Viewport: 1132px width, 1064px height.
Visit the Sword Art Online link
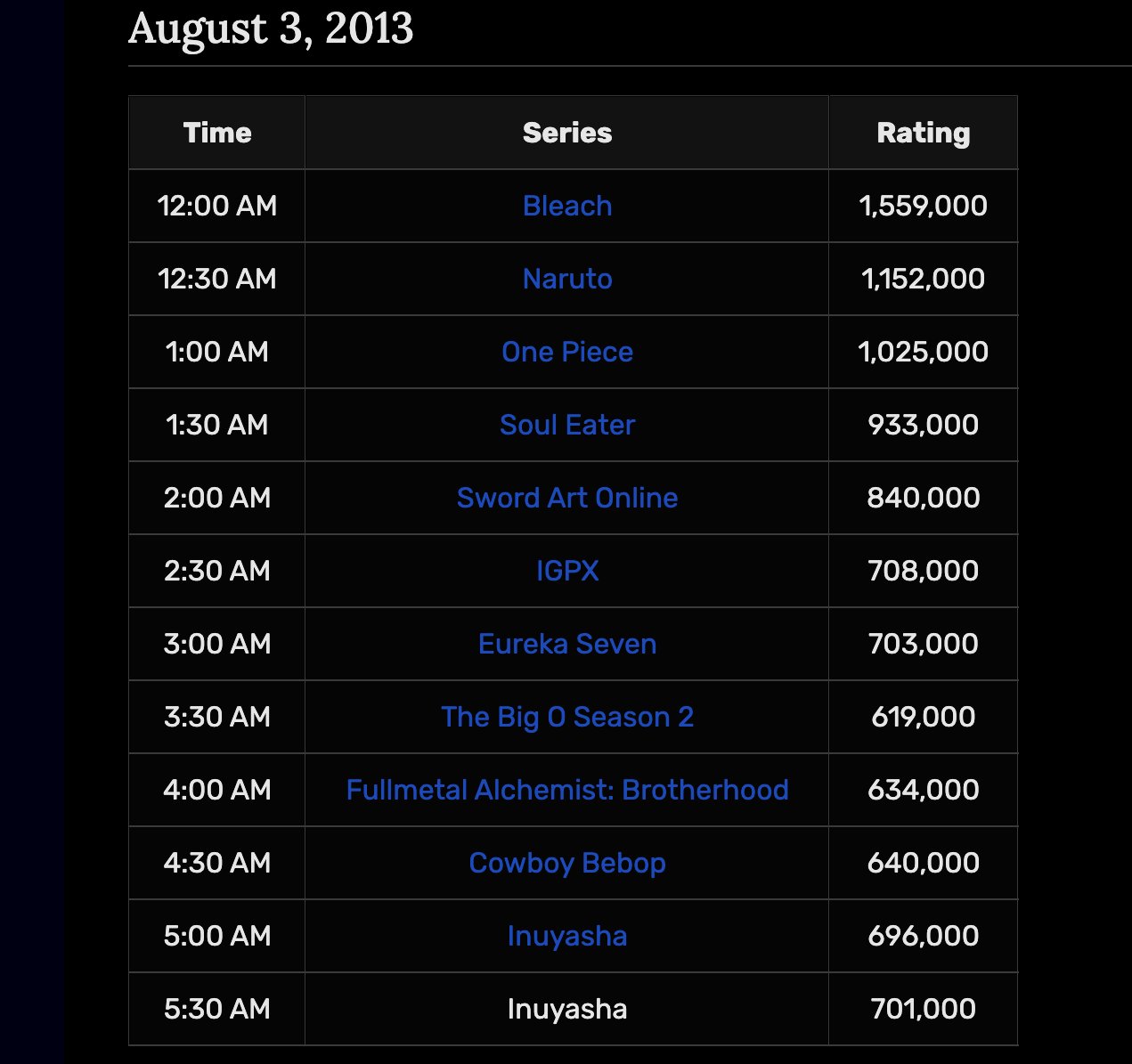567,498
